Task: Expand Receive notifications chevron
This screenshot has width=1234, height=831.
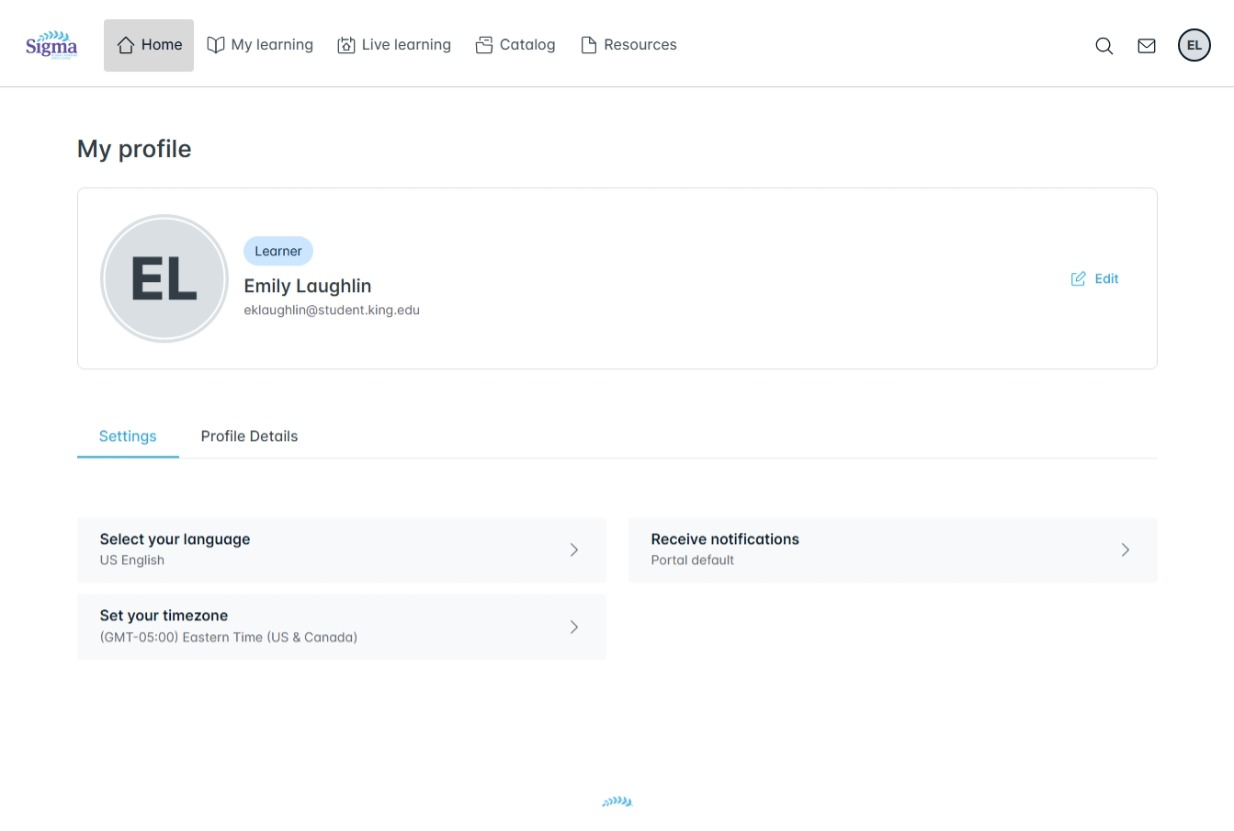Action: (x=1125, y=549)
